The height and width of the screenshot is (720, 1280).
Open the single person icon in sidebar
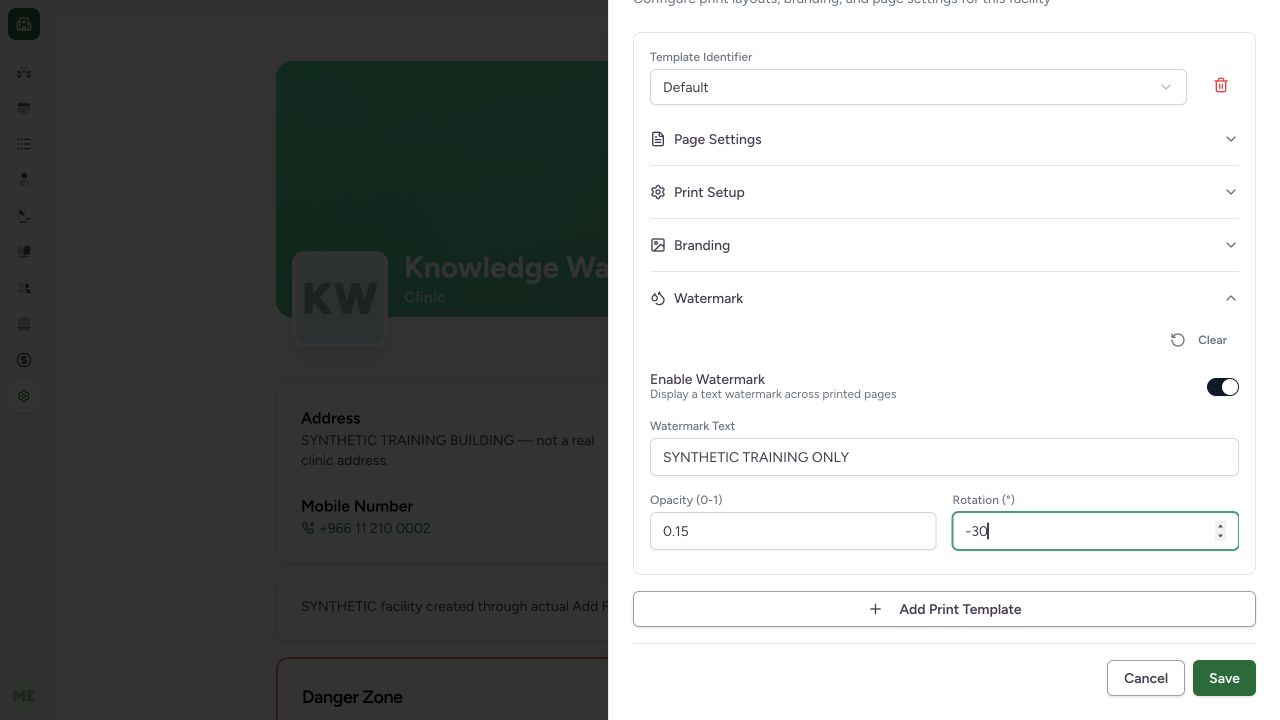24,180
